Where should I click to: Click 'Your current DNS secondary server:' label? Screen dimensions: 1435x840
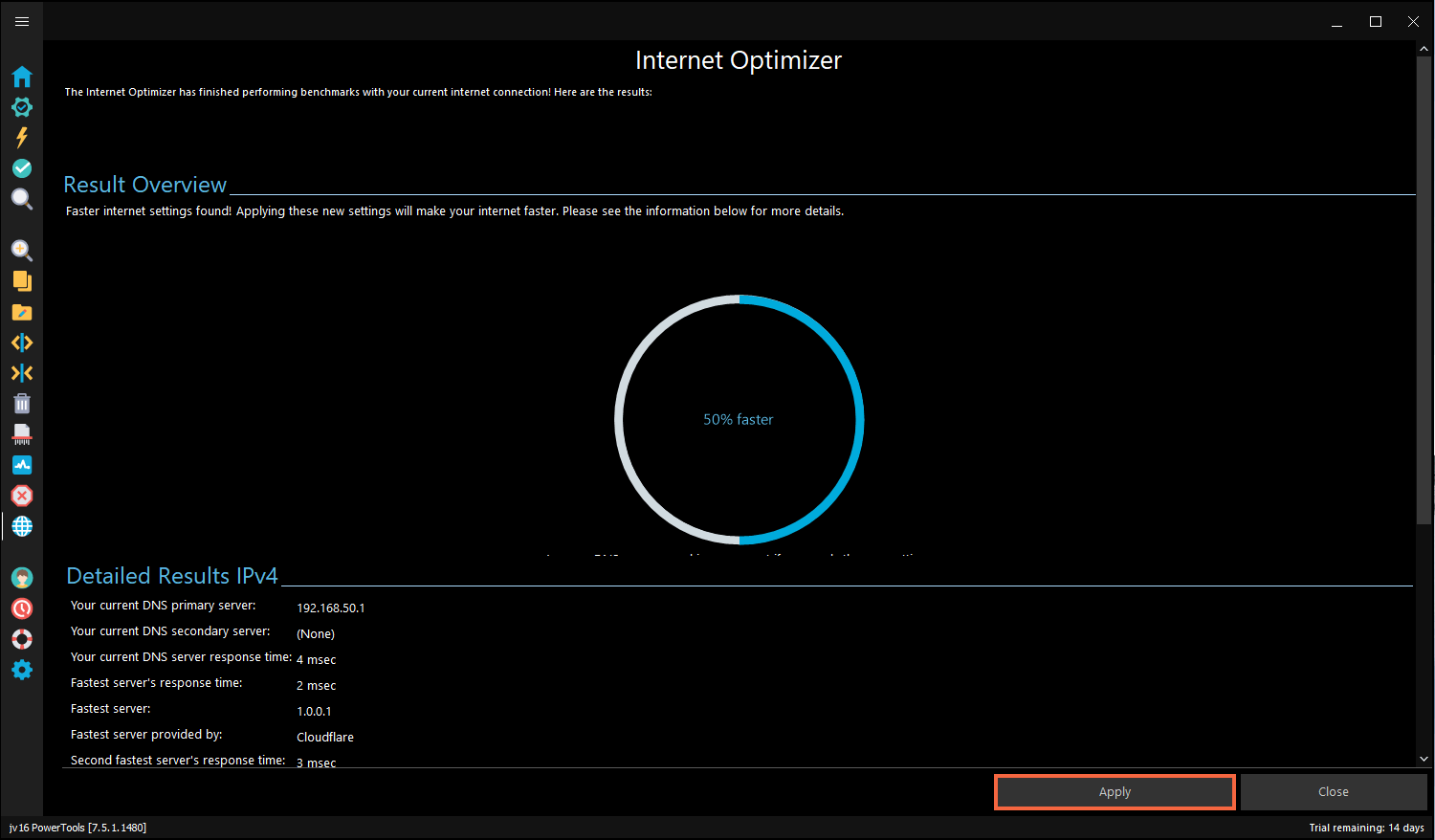pyautogui.click(x=170, y=631)
